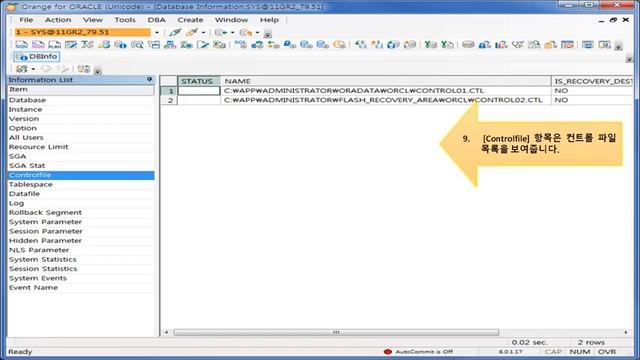Screen dimensions: 640x360
Task: Select System Events item
Action: click(x=81, y=278)
